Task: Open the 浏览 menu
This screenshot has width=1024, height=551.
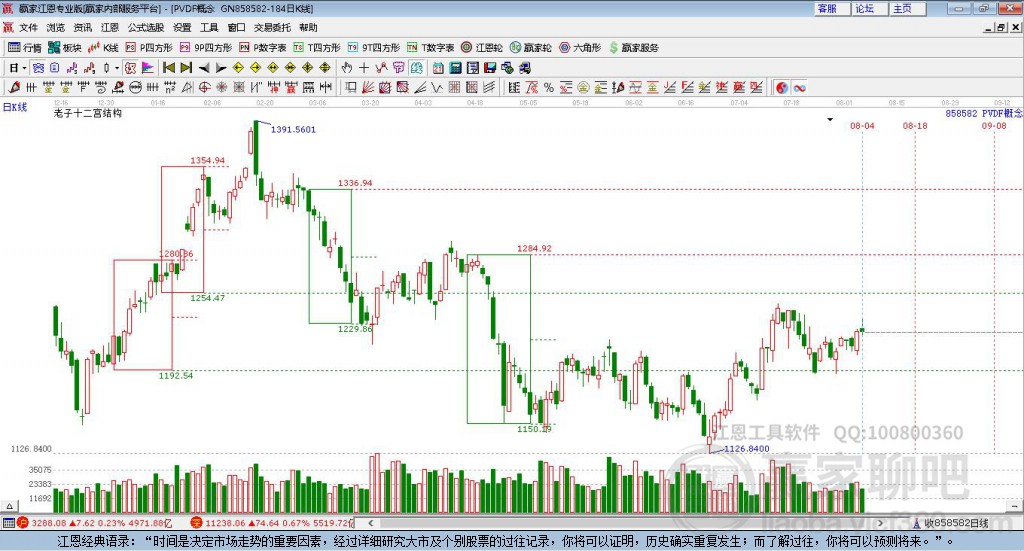Action: click(56, 27)
